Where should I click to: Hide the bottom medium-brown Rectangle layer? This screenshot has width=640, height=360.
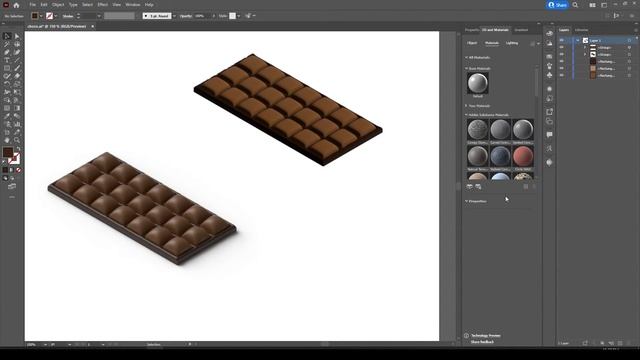tap(562, 75)
